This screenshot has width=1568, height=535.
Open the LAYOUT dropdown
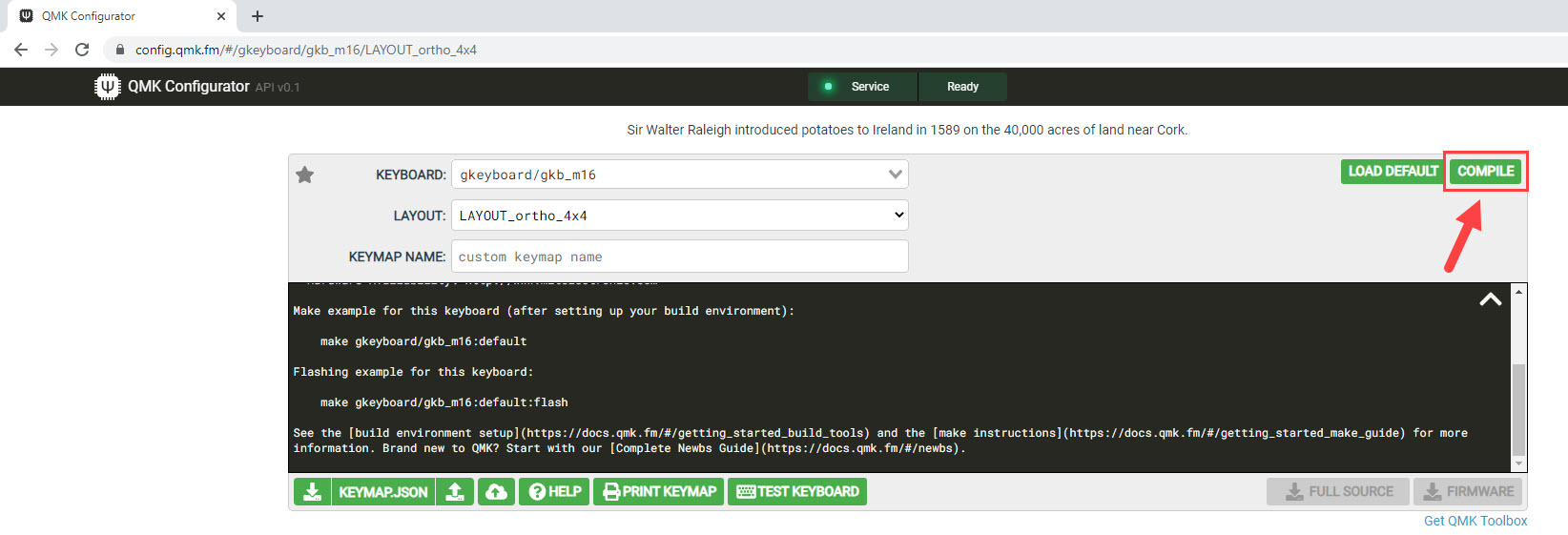tap(680, 216)
